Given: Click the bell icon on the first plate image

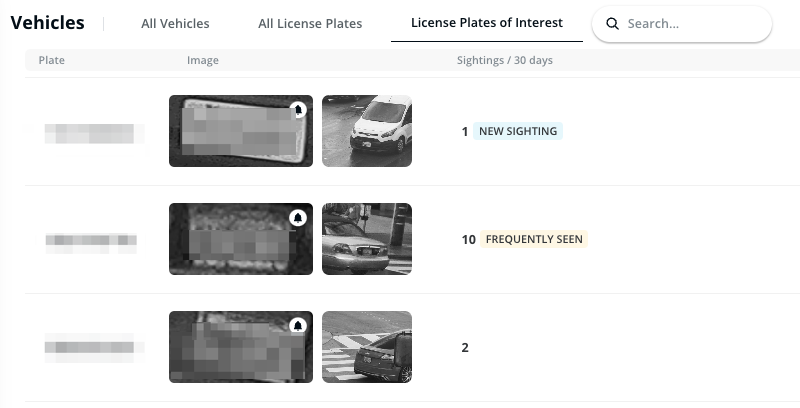Looking at the screenshot, I should tap(298, 110).
